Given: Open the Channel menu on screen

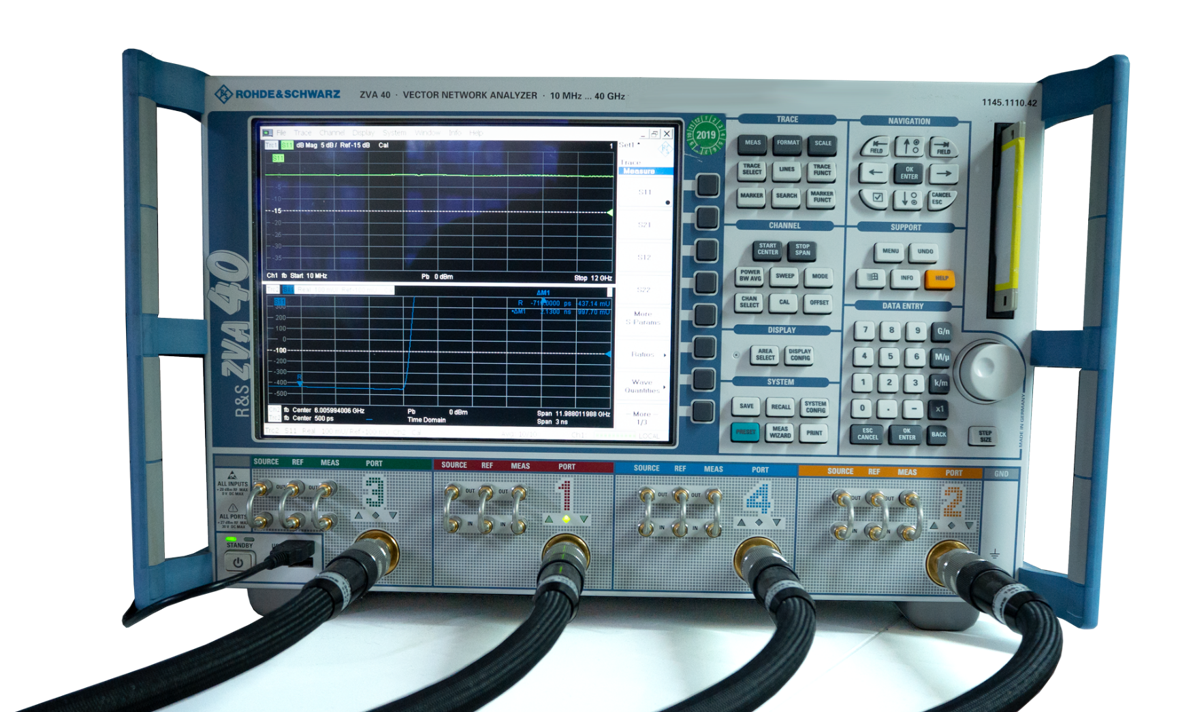Looking at the screenshot, I should pos(332,133).
